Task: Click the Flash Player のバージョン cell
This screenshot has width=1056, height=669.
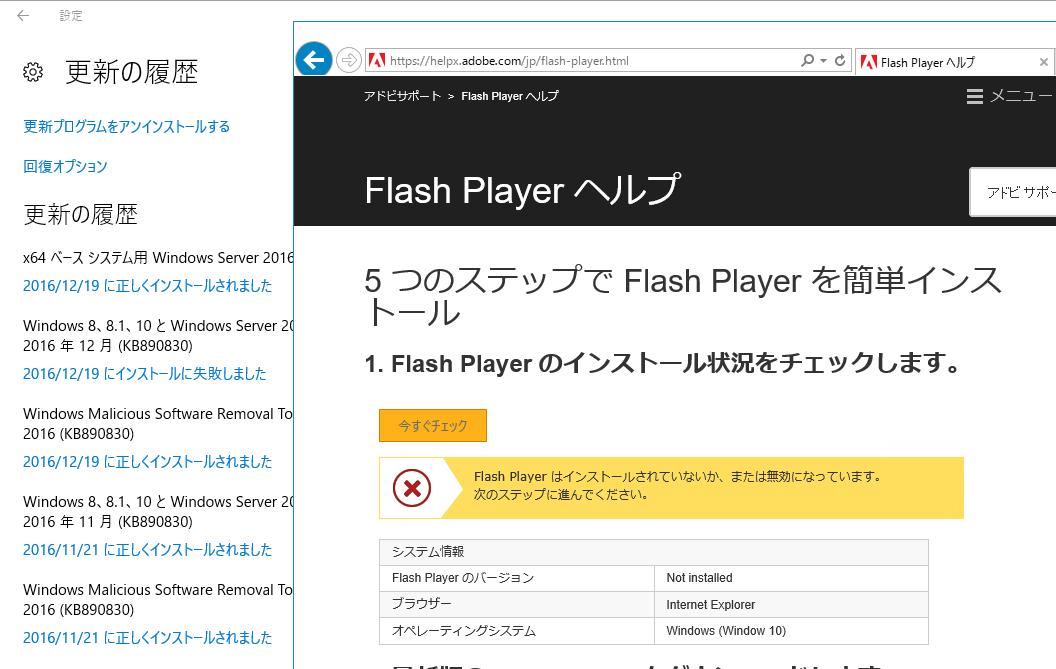Action: tap(517, 578)
